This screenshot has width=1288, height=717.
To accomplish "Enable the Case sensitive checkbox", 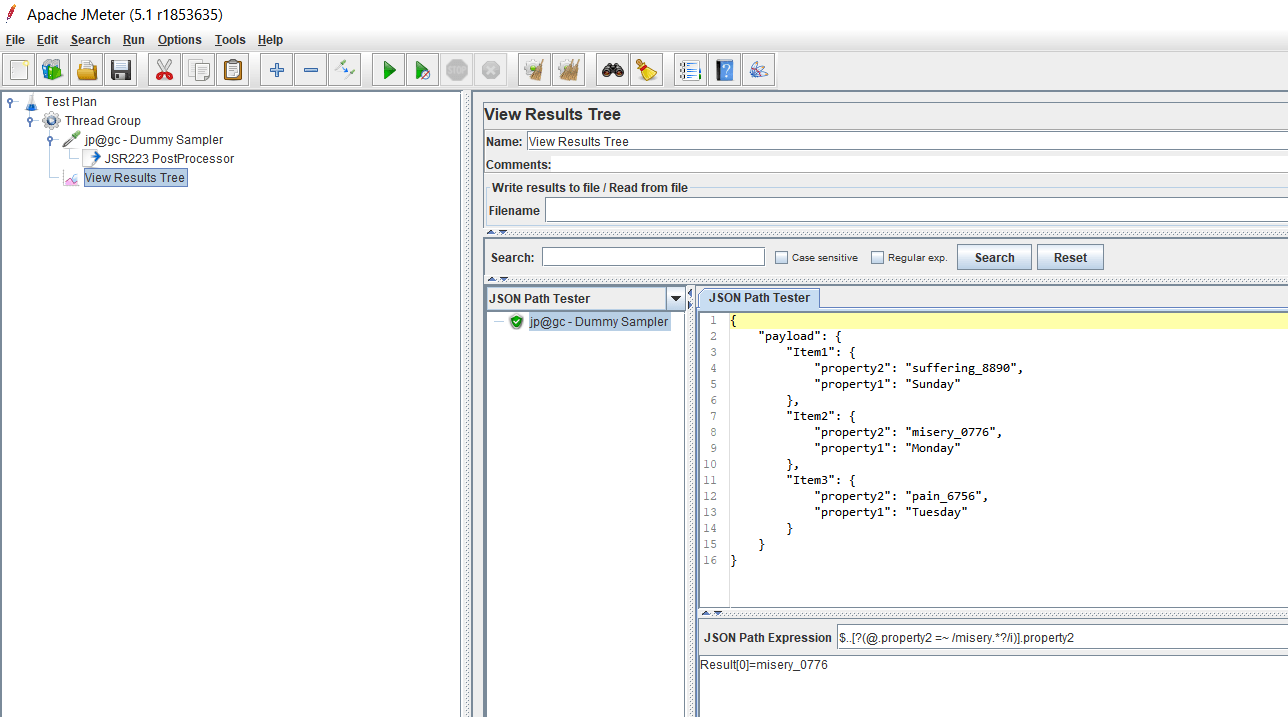I will click(782, 258).
